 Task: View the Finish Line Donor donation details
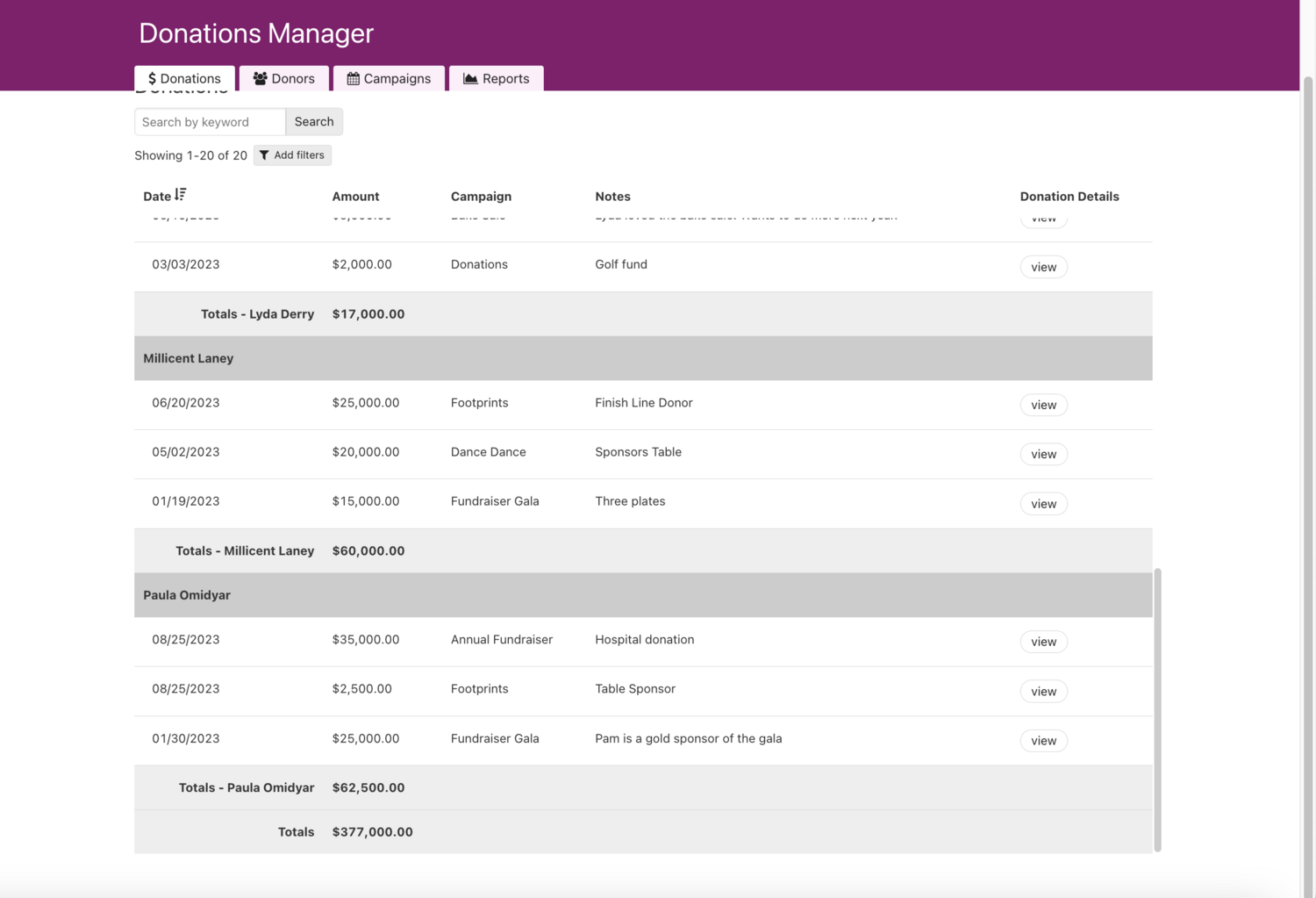click(1043, 405)
